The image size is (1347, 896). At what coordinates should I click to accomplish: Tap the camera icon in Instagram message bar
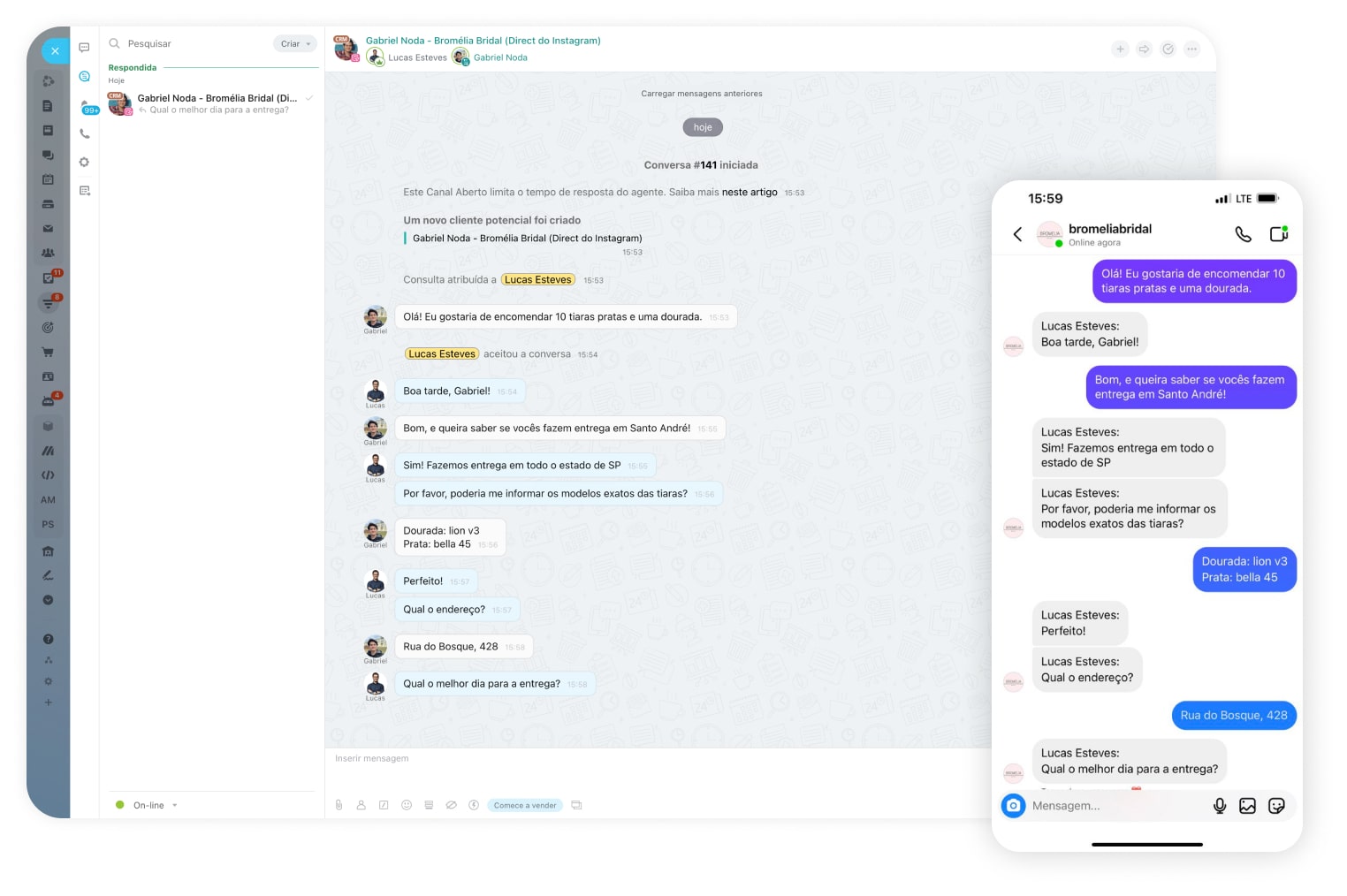coord(1014,806)
